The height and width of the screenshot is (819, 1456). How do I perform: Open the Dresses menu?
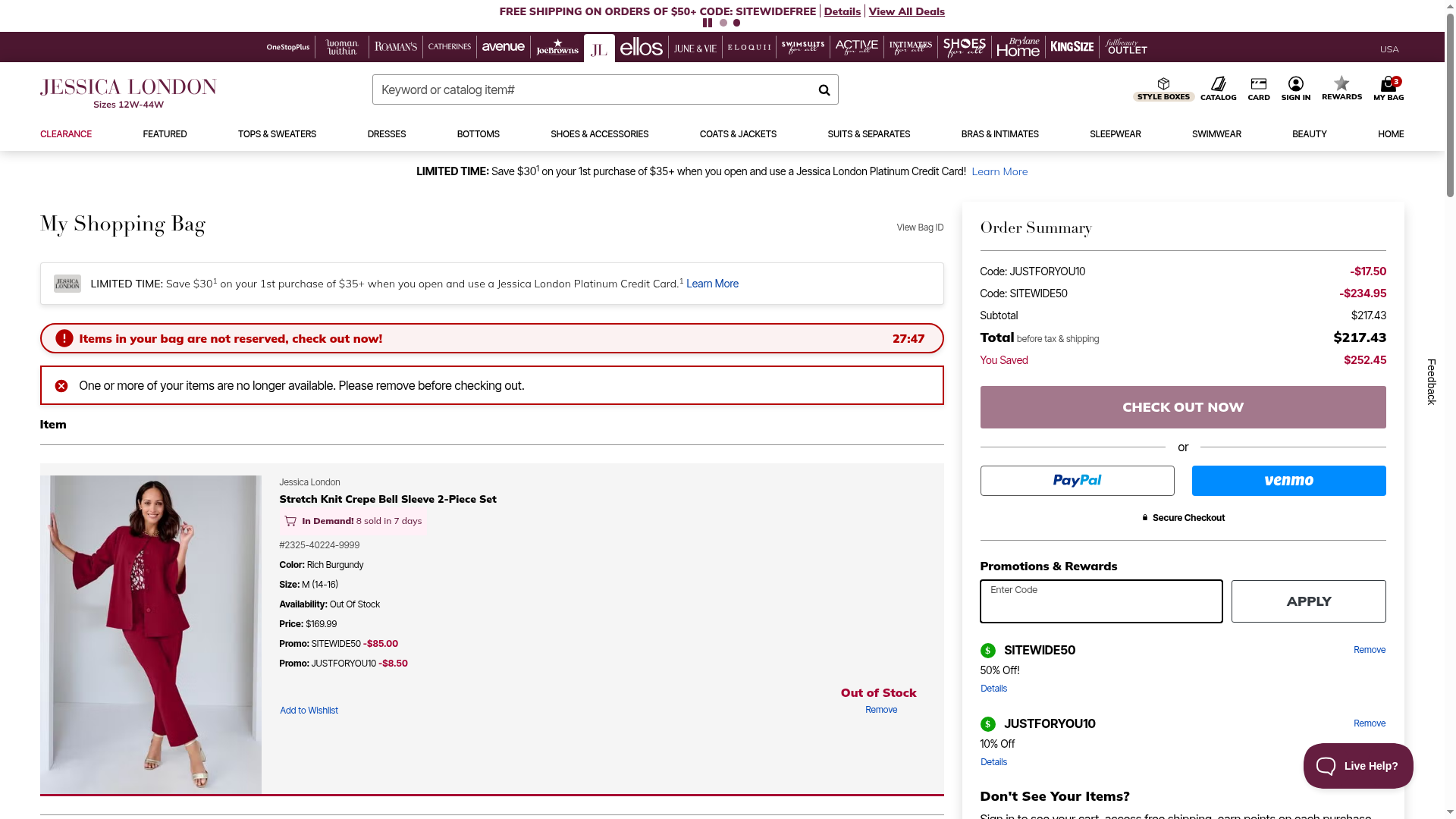(386, 134)
